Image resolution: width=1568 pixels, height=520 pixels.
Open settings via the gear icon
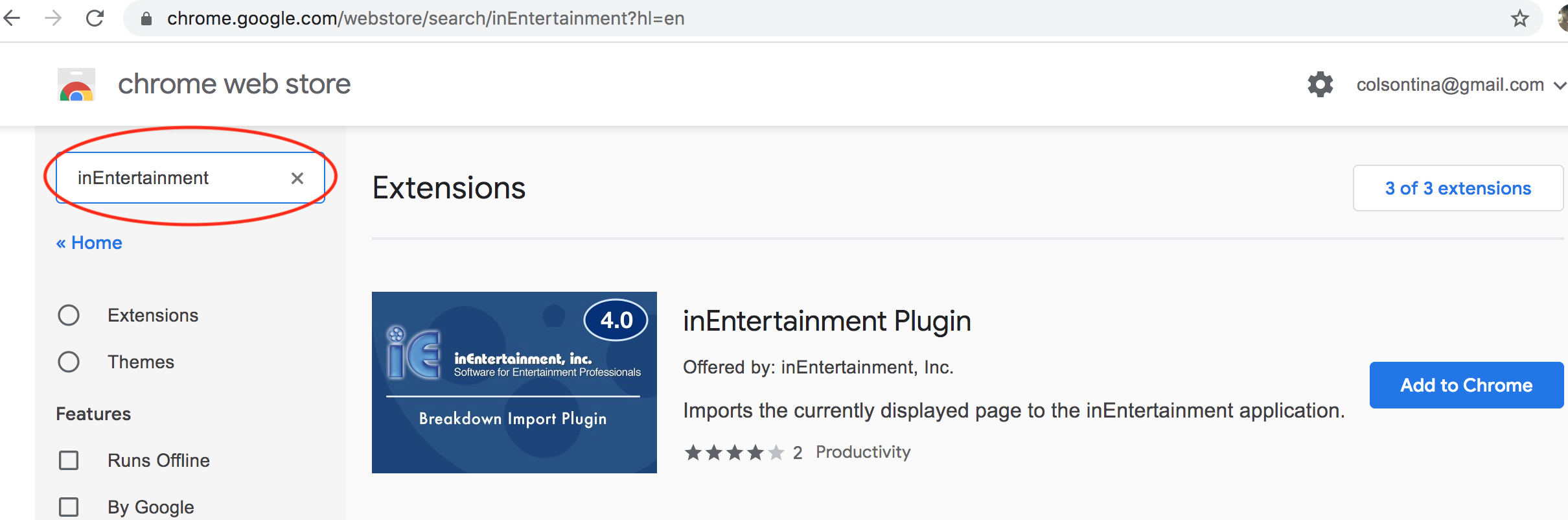pyautogui.click(x=1320, y=84)
